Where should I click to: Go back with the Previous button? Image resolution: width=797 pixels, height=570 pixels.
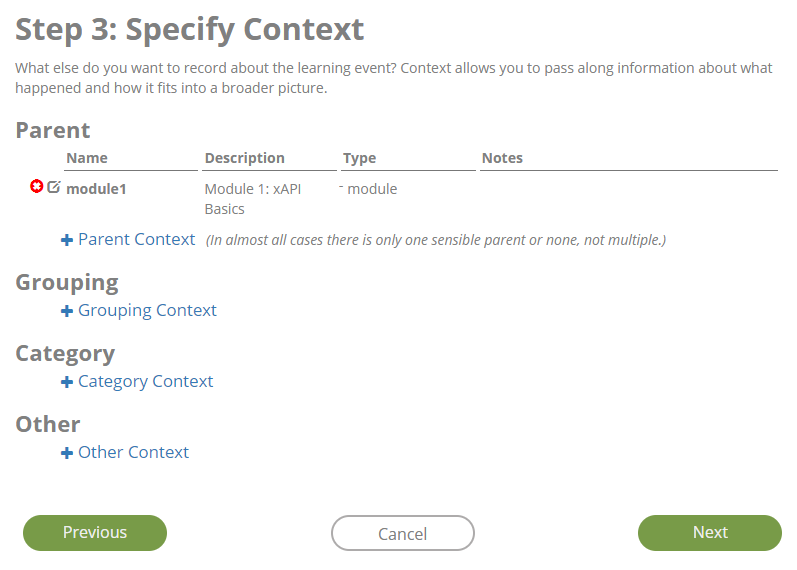95,532
